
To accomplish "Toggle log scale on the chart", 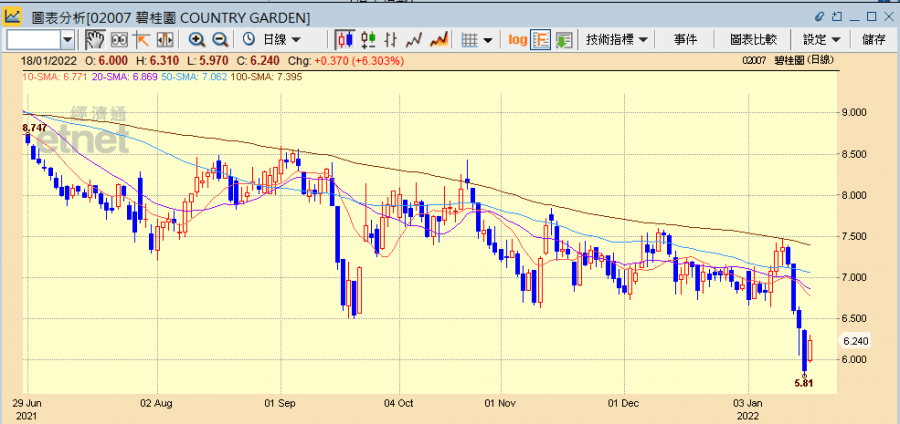I will pos(517,39).
